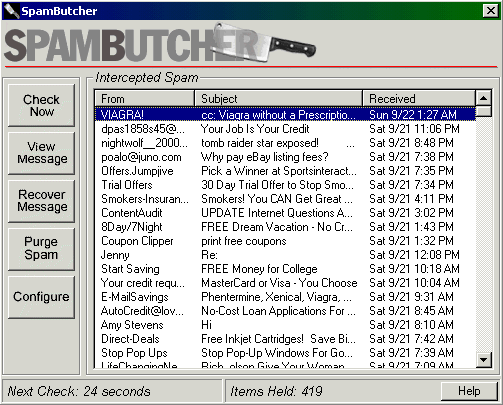Image resolution: width=503 pixels, height=405 pixels.
Task: Select the Stop Pop Ups message
Action: pos(285,353)
